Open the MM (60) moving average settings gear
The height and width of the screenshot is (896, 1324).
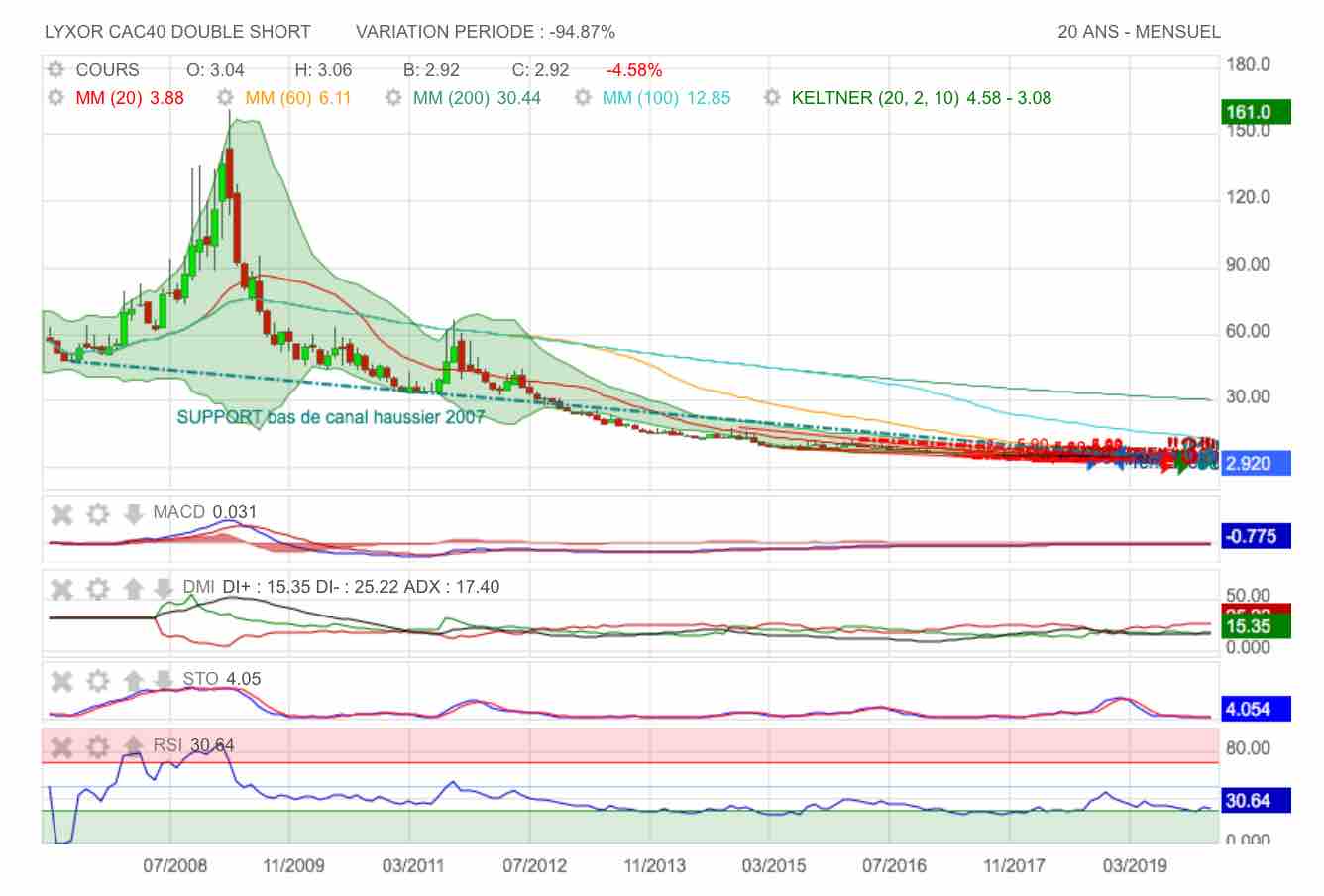pos(225,98)
